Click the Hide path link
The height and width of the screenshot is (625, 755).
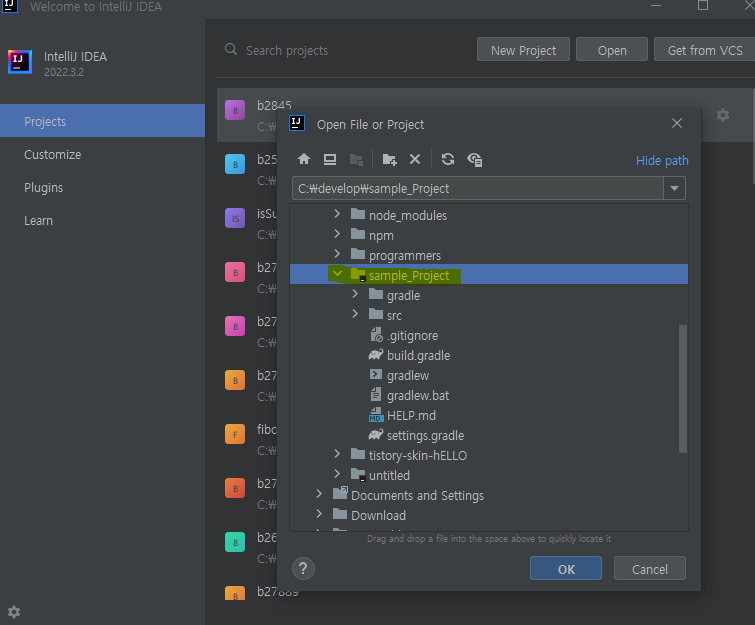point(662,160)
